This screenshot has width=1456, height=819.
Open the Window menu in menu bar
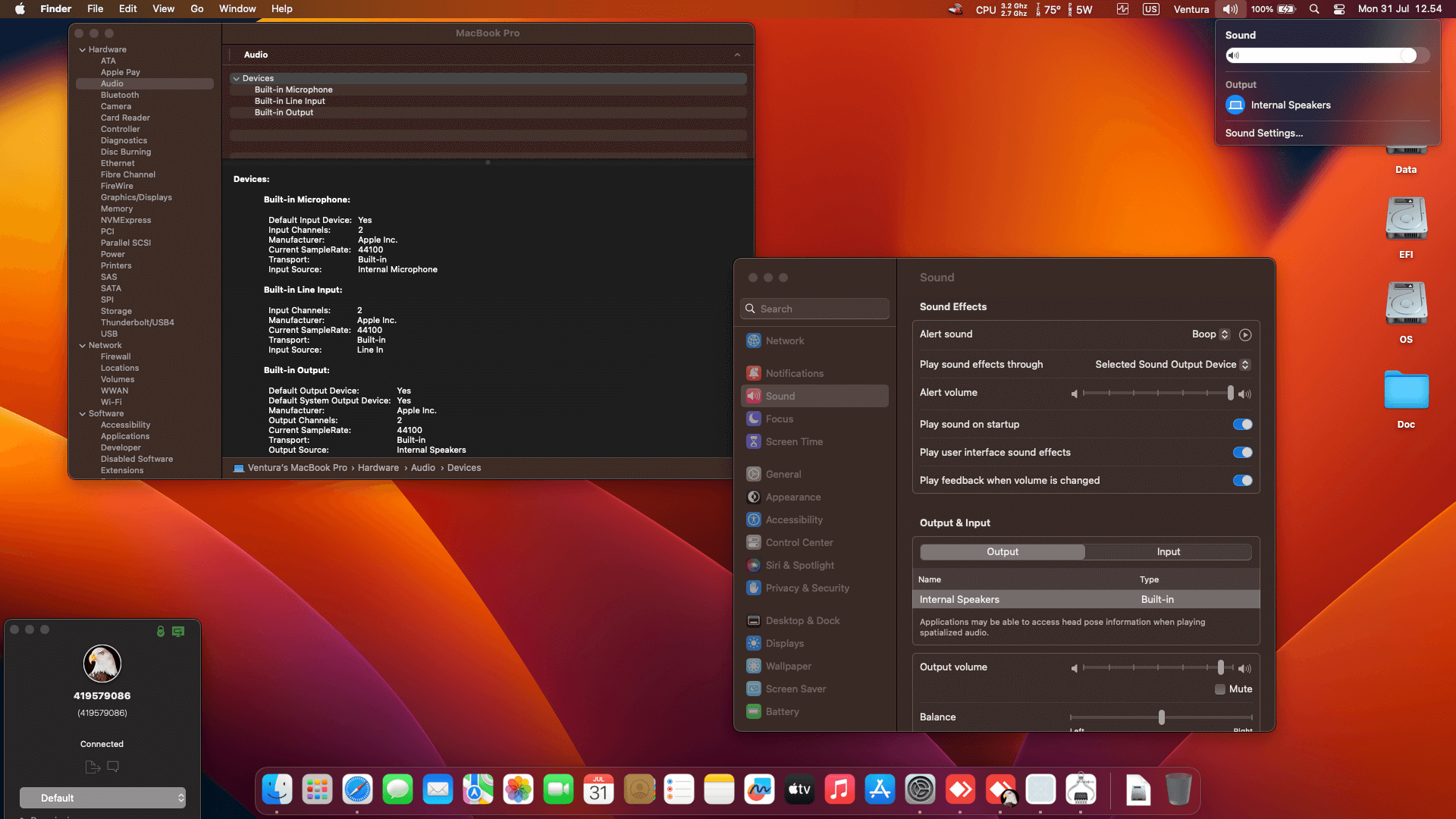point(237,9)
